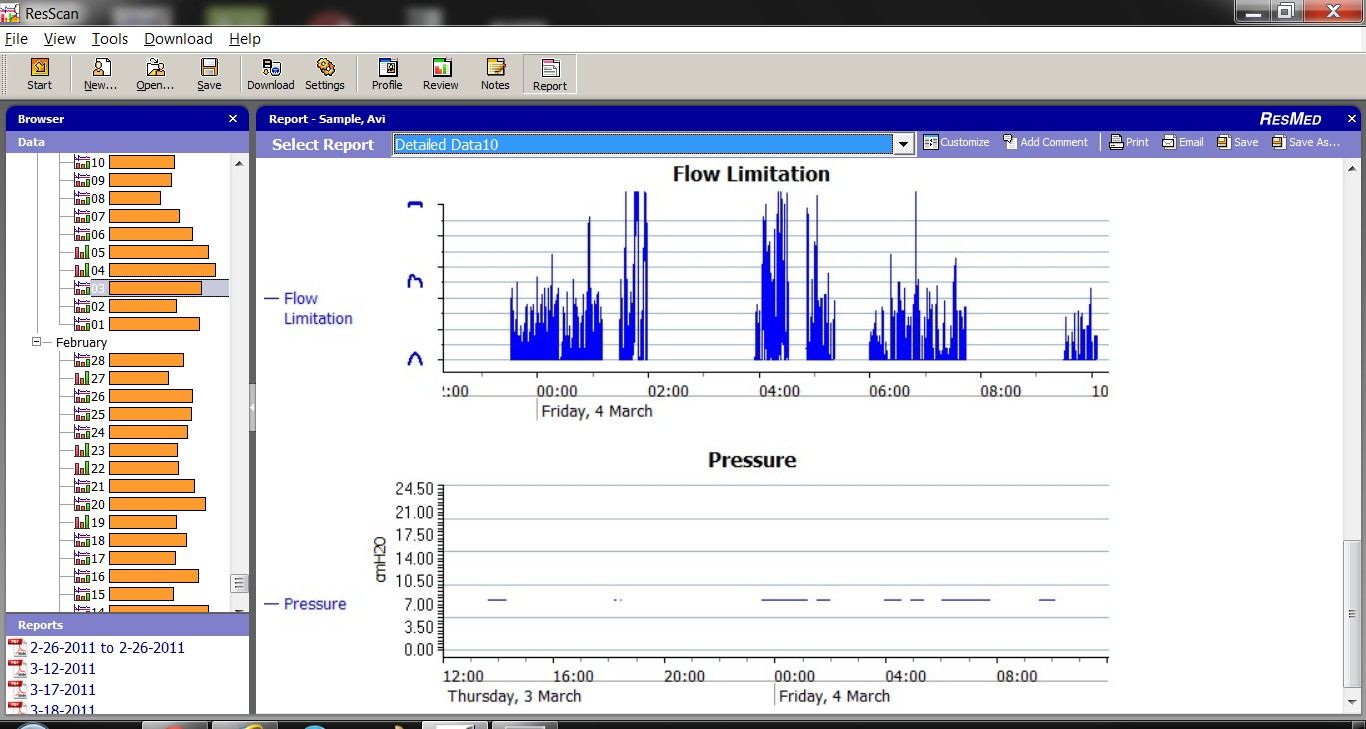Open the Profile view icon
The height and width of the screenshot is (729, 1366).
(x=387, y=75)
